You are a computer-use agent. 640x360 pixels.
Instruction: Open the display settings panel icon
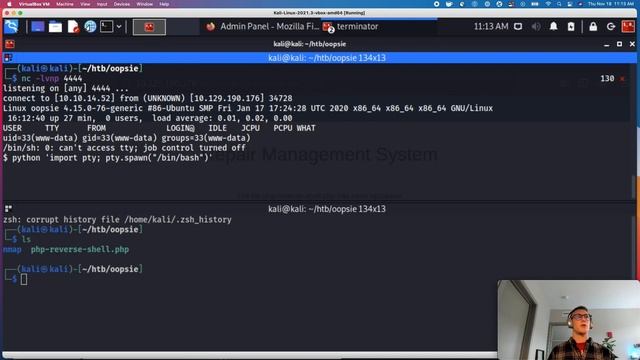click(x=518, y=27)
